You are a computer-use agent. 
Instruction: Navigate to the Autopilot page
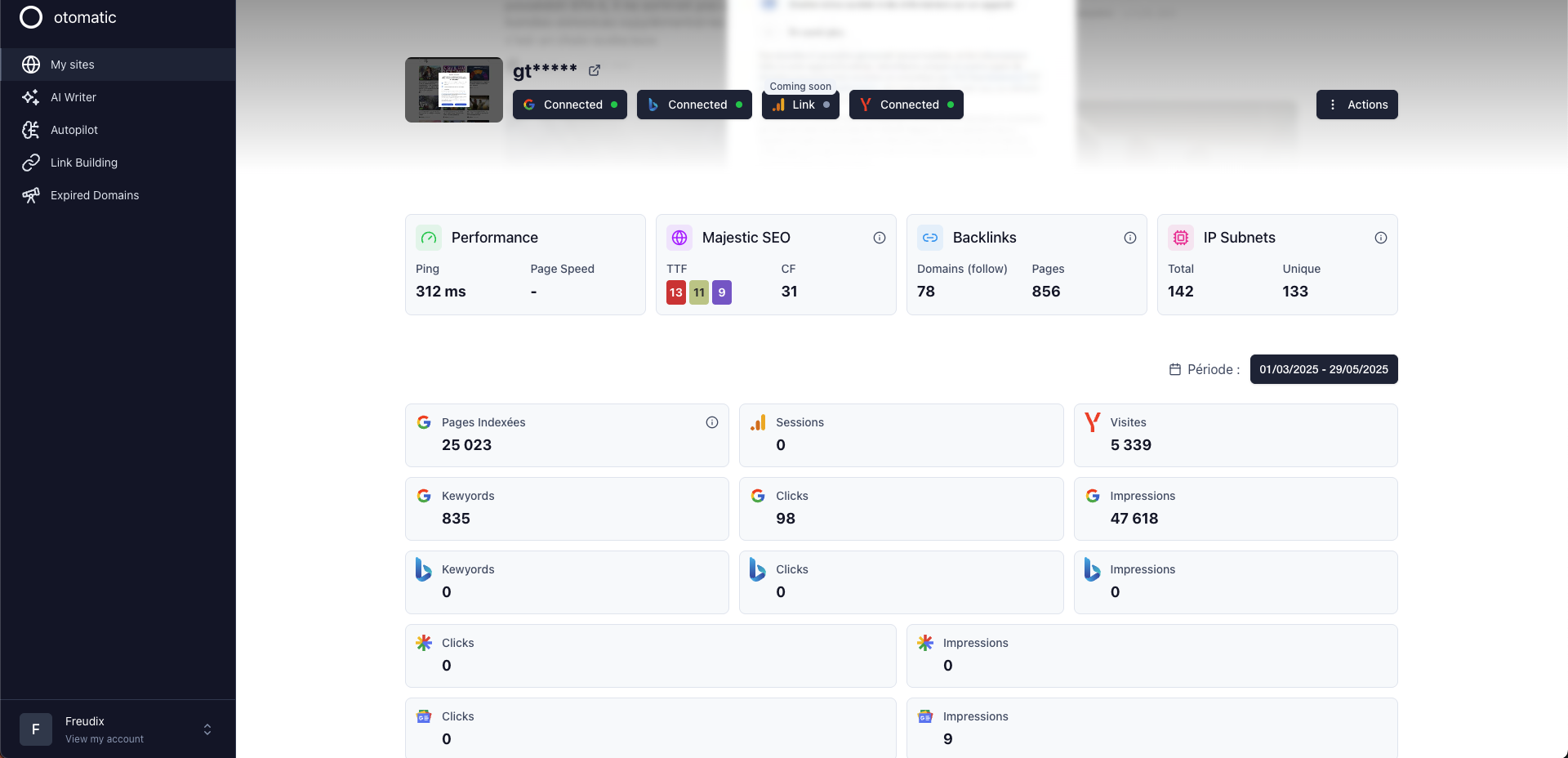click(73, 130)
